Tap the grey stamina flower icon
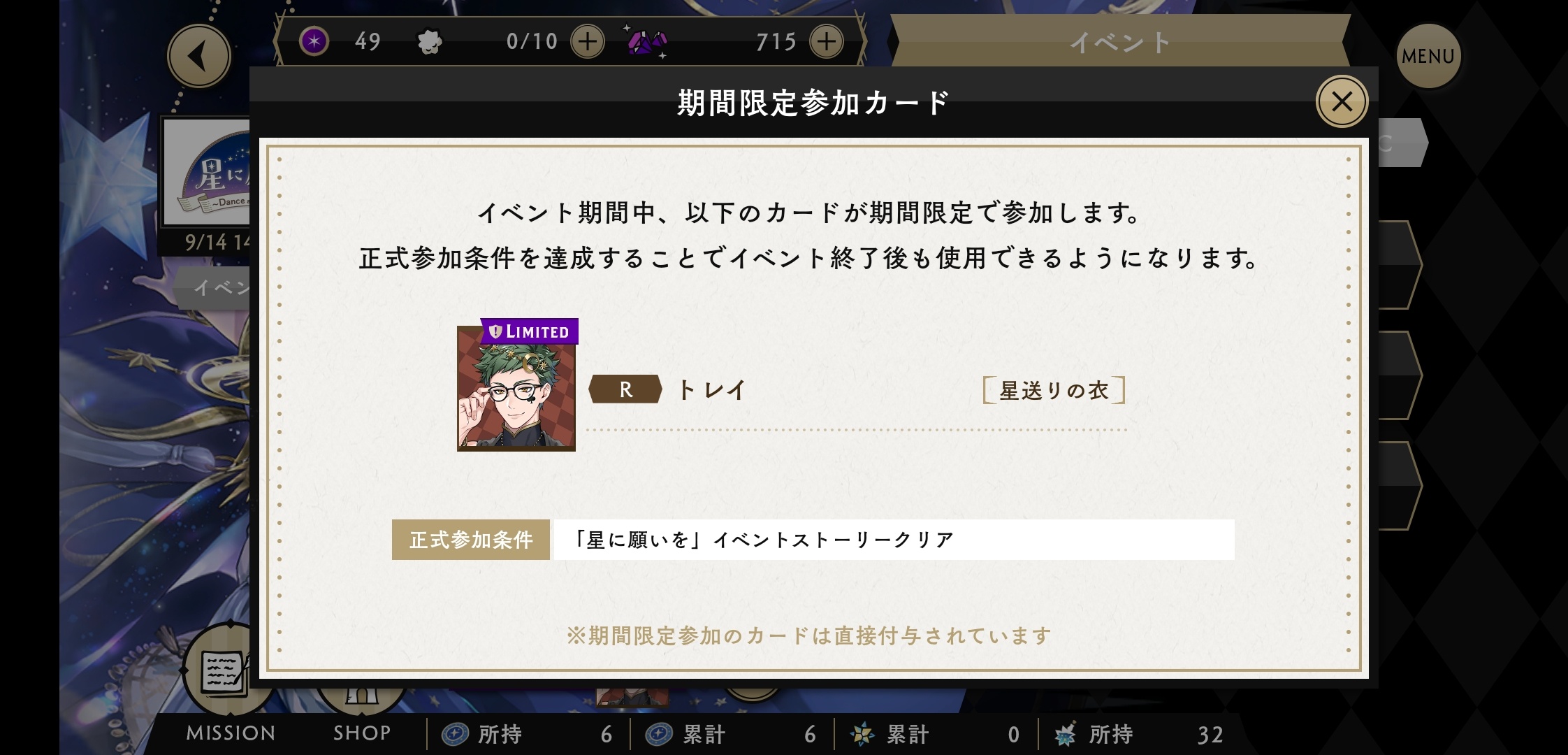Viewport: 1568px width, 755px height. 429,43
